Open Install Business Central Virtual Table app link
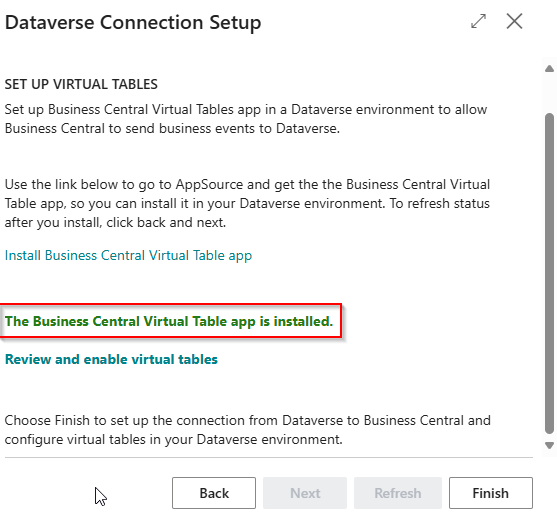The width and height of the screenshot is (557, 526). (128, 255)
